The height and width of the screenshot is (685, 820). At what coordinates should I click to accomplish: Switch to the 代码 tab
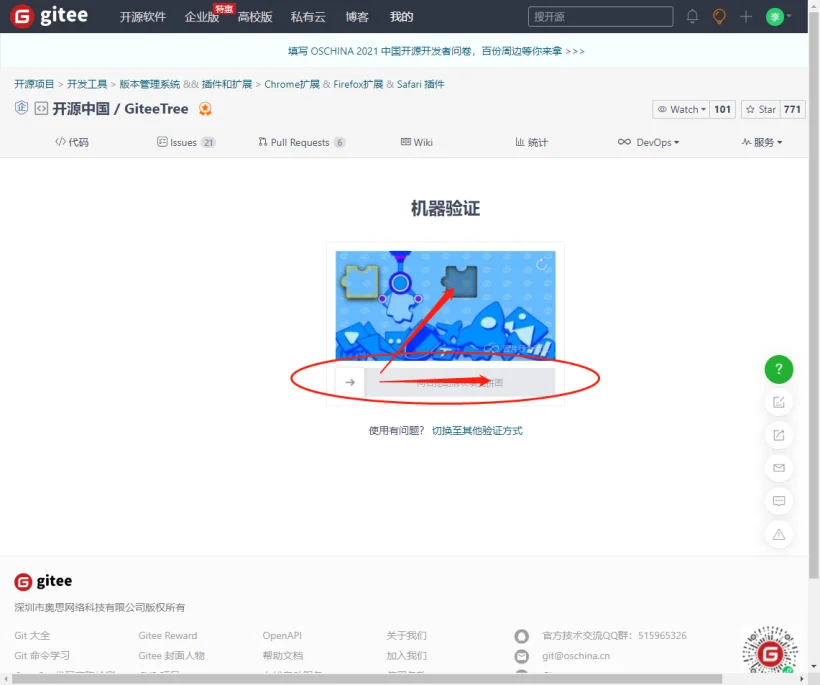pos(72,142)
